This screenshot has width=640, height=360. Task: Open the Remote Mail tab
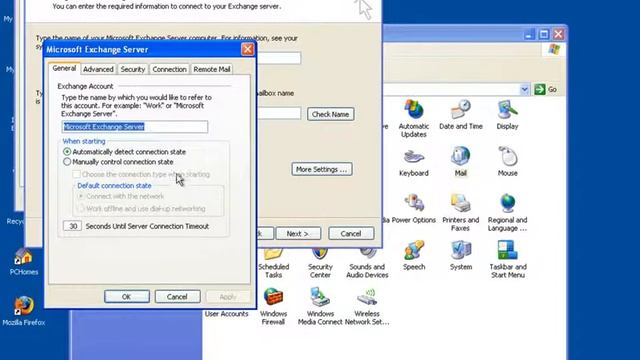point(212,69)
